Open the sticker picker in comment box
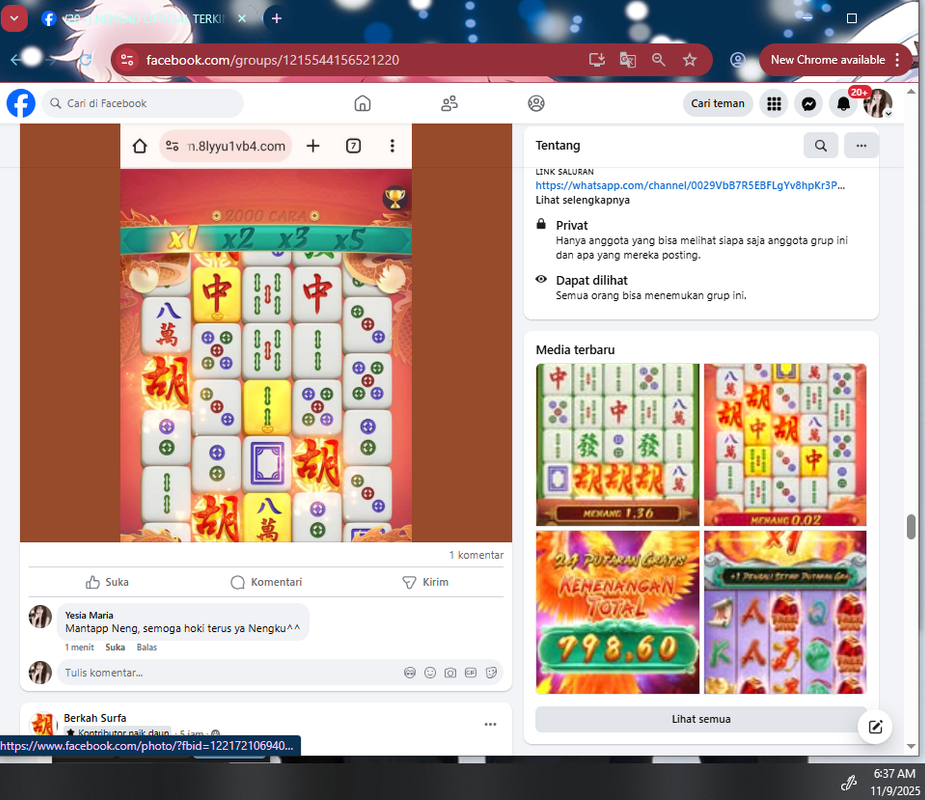 pyautogui.click(x=491, y=673)
